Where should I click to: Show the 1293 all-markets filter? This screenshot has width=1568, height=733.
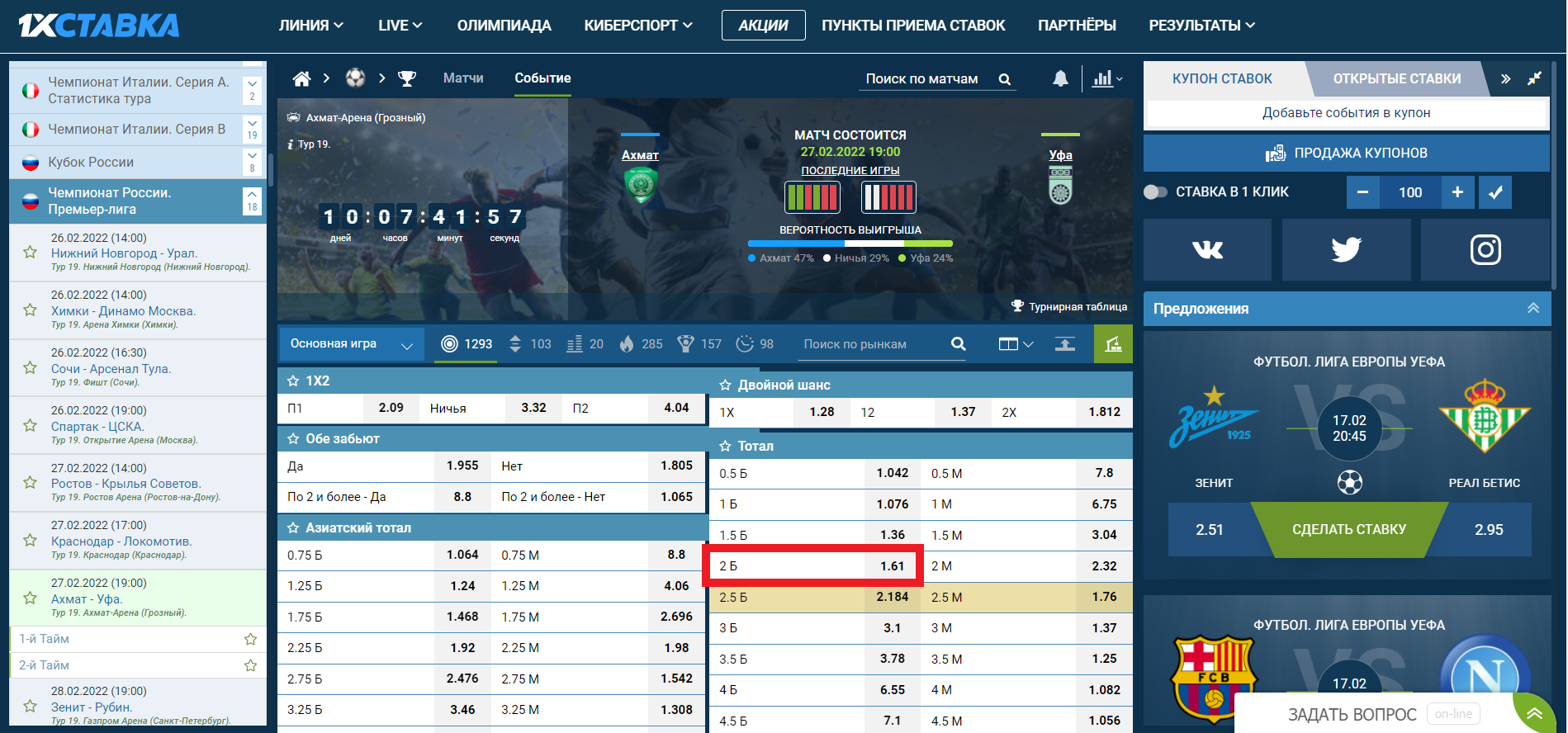[467, 344]
